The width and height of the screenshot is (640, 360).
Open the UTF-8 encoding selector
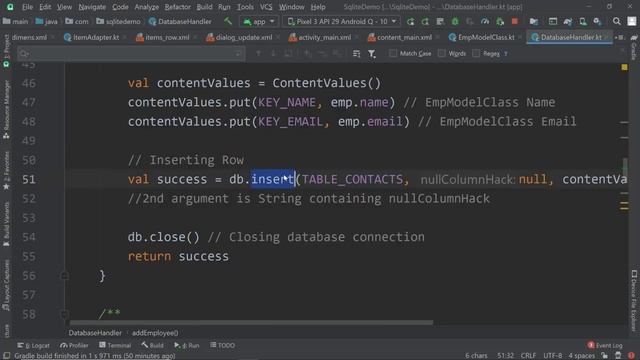point(552,356)
